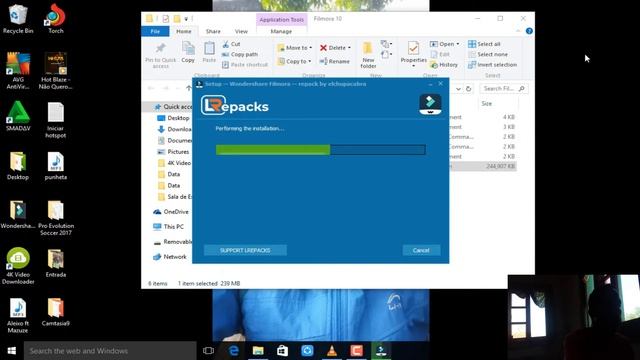
Task: Select the Application Tools tab header
Action: tap(282, 19)
